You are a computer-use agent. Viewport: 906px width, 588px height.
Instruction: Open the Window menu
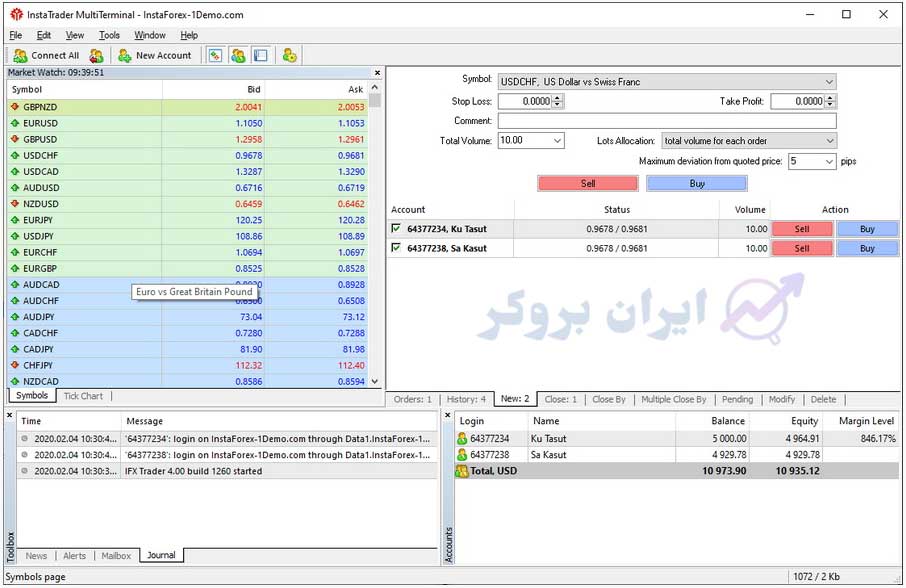pos(150,35)
